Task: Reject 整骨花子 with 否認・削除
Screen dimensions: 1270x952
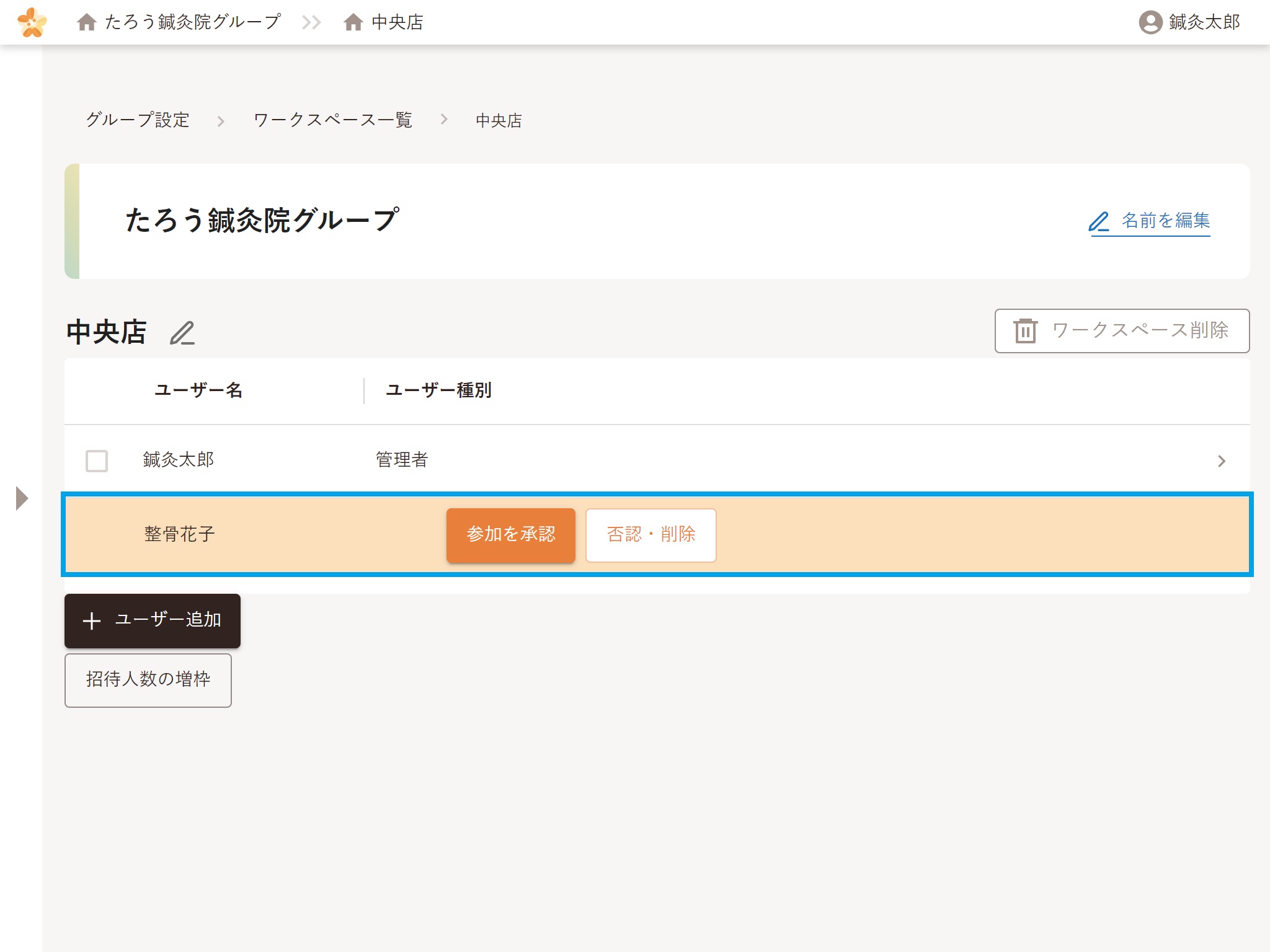Action: pos(651,535)
